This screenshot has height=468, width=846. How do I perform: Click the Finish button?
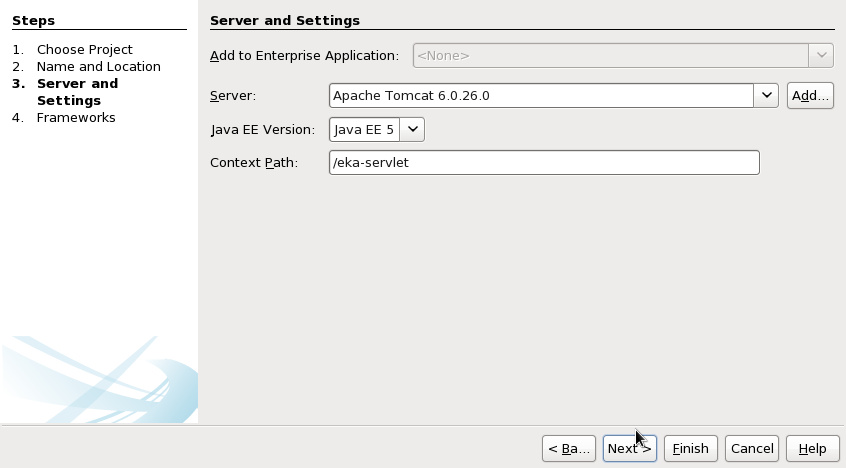[x=691, y=449]
